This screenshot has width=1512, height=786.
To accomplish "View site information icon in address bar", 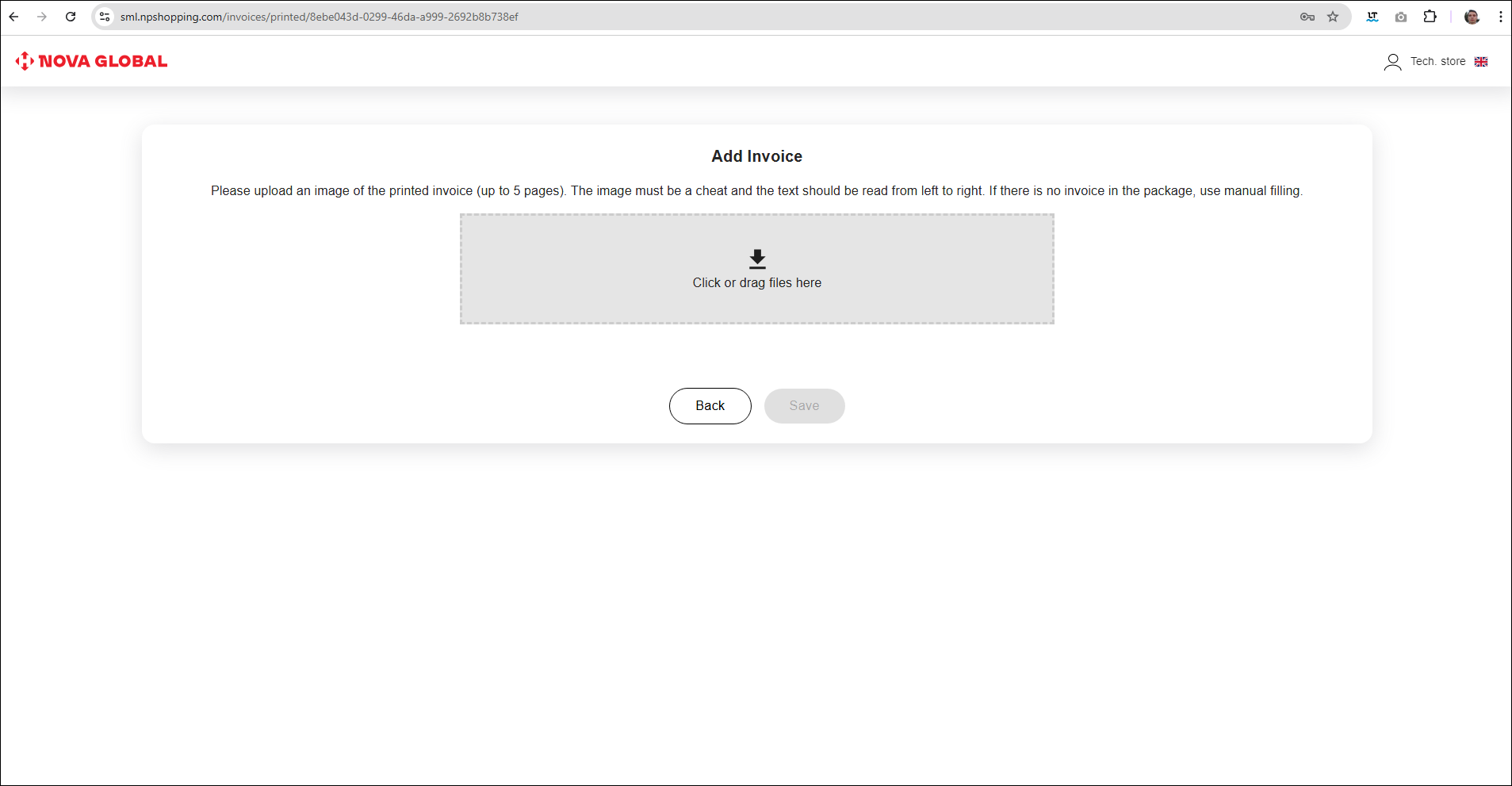I will [x=105, y=17].
